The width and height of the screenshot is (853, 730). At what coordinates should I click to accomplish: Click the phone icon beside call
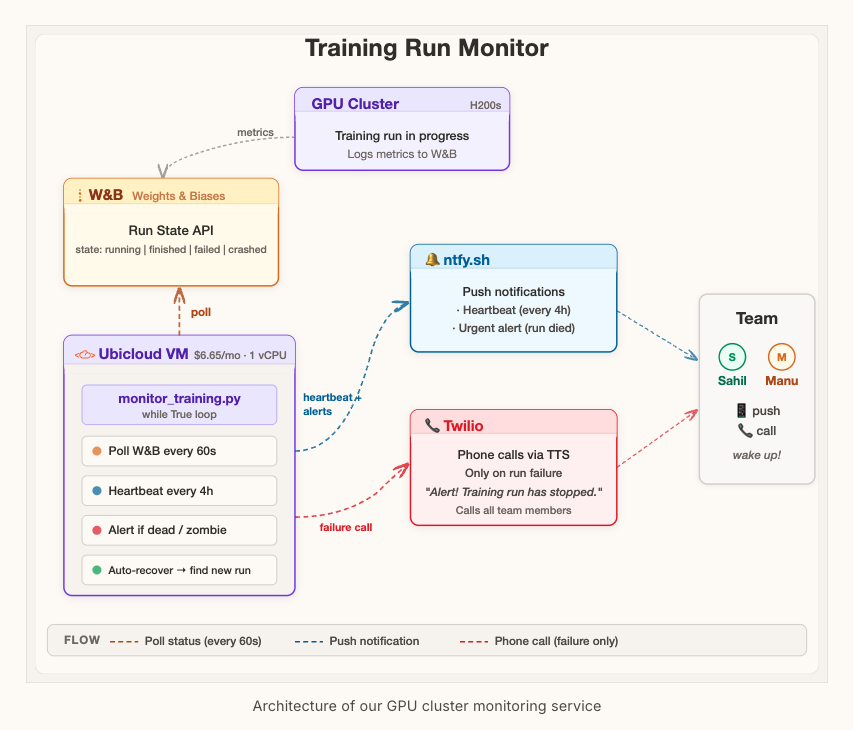pos(745,430)
